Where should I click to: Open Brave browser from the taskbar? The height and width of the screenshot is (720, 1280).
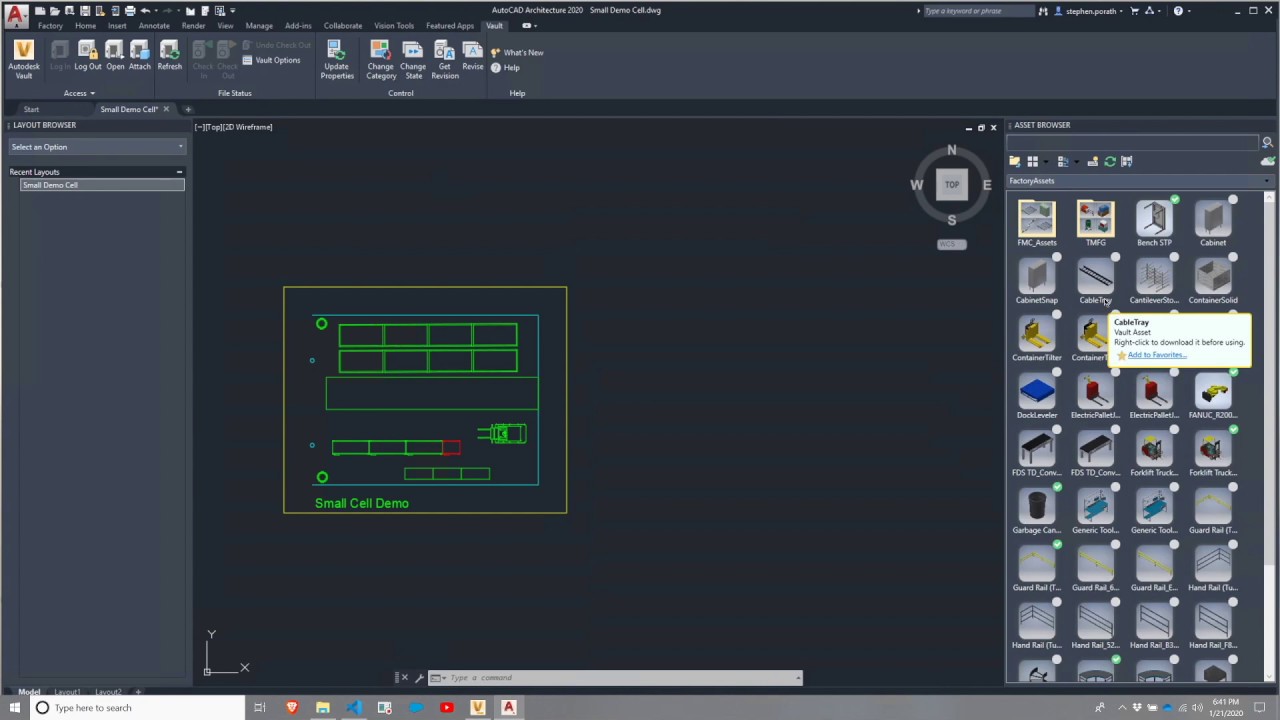click(292, 708)
